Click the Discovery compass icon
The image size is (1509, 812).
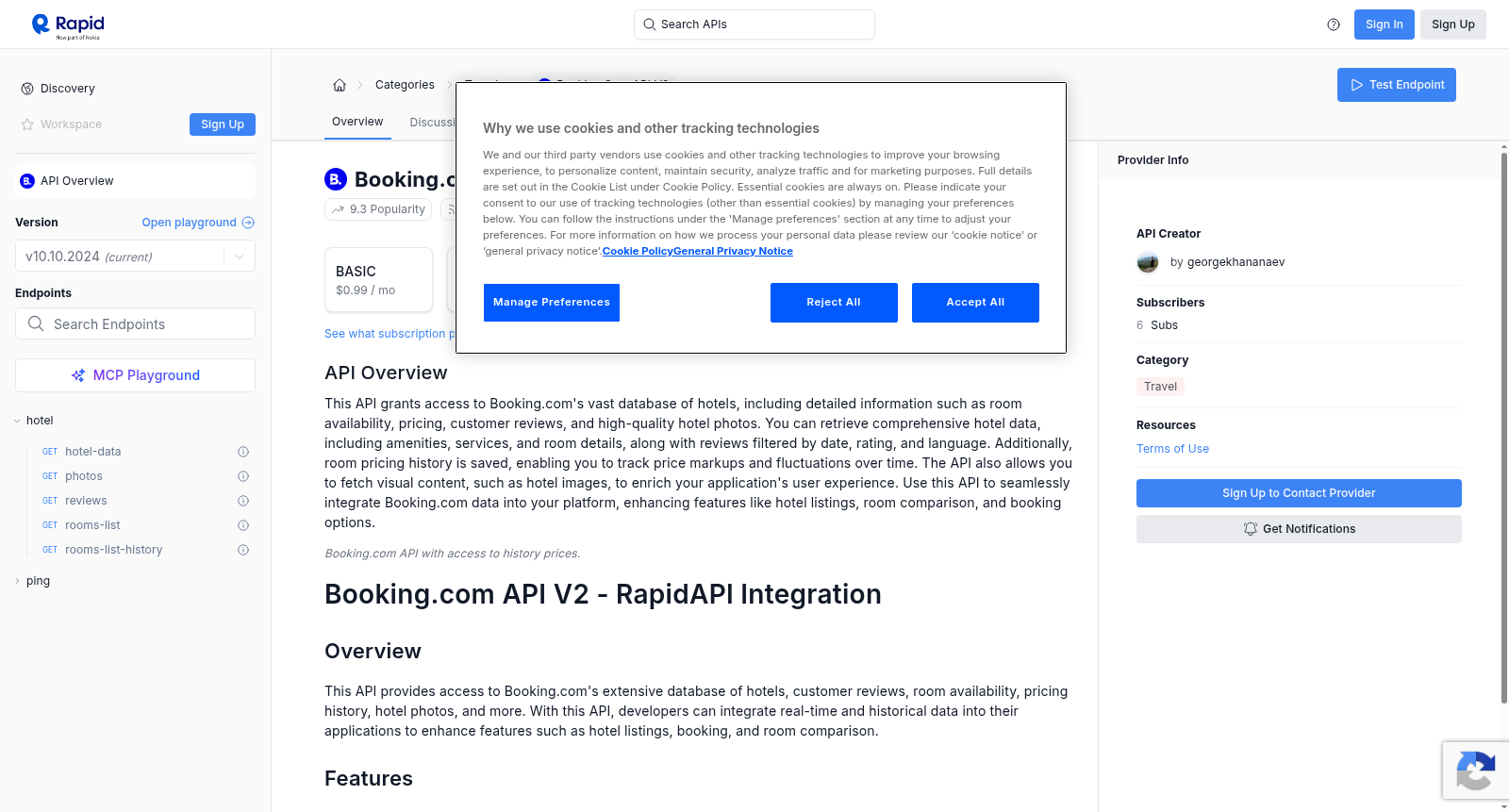[x=27, y=89]
